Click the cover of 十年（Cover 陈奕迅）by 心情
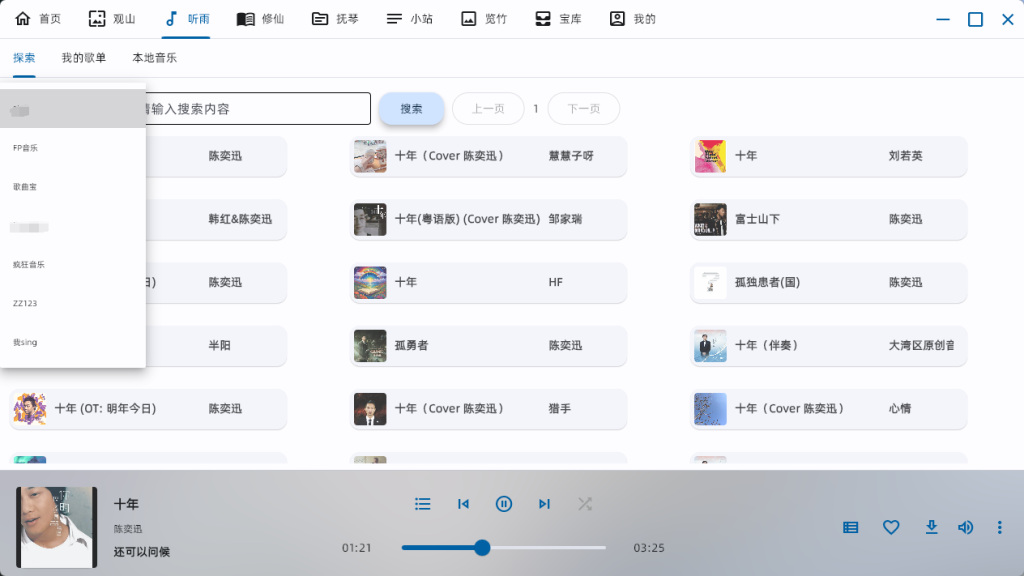The height and width of the screenshot is (576, 1024). coord(711,409)
